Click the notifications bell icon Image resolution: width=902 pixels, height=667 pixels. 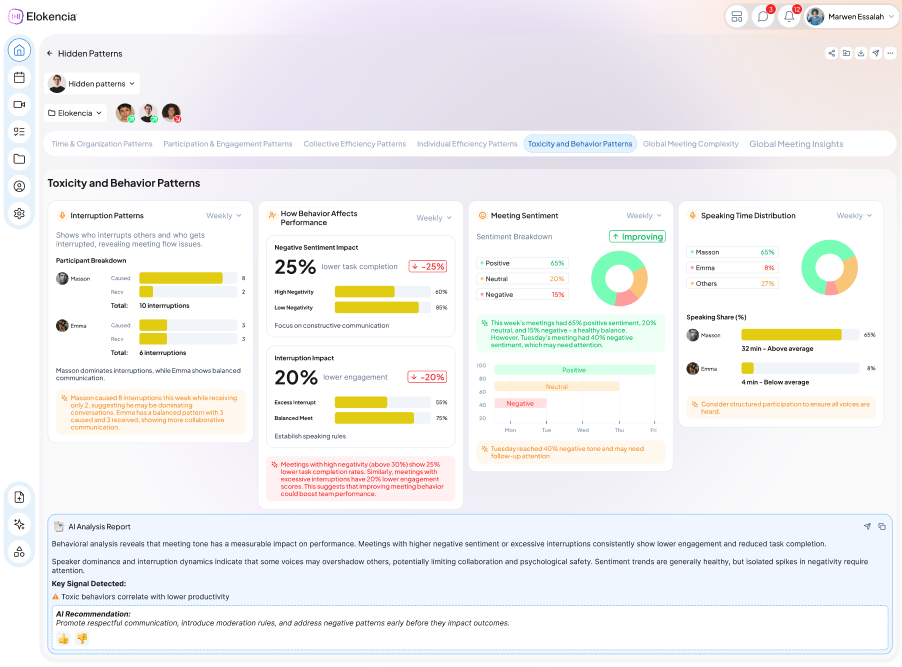(x=789, y=17)
